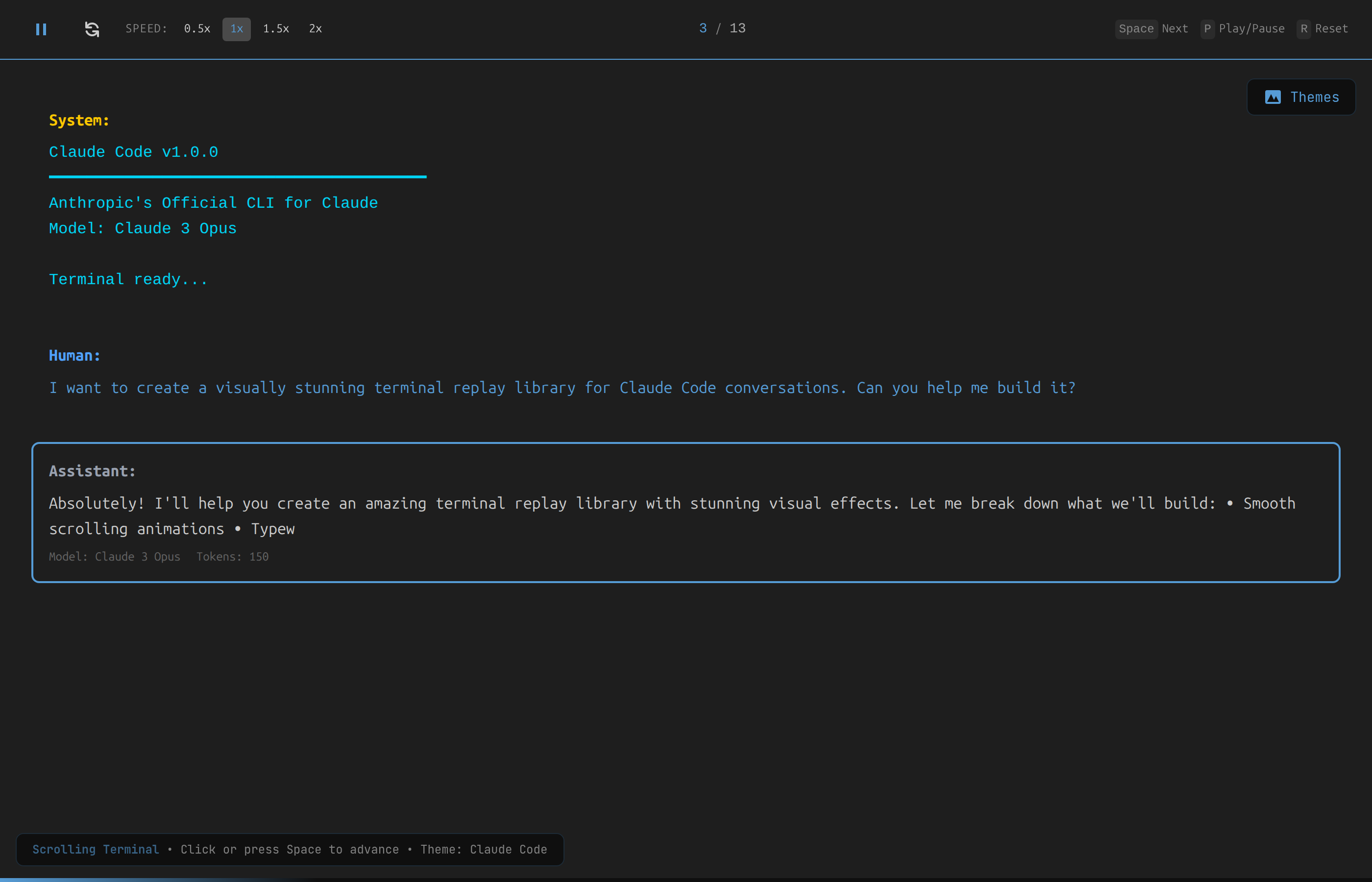
Task: Click the R key Reset hint
Action: pyautogui.click(x=1304, y=28)
